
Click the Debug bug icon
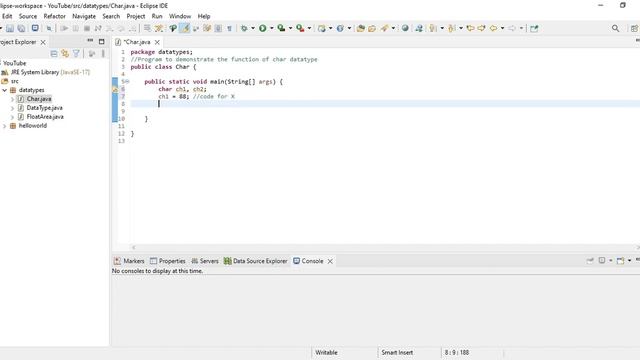coord(244,28)
